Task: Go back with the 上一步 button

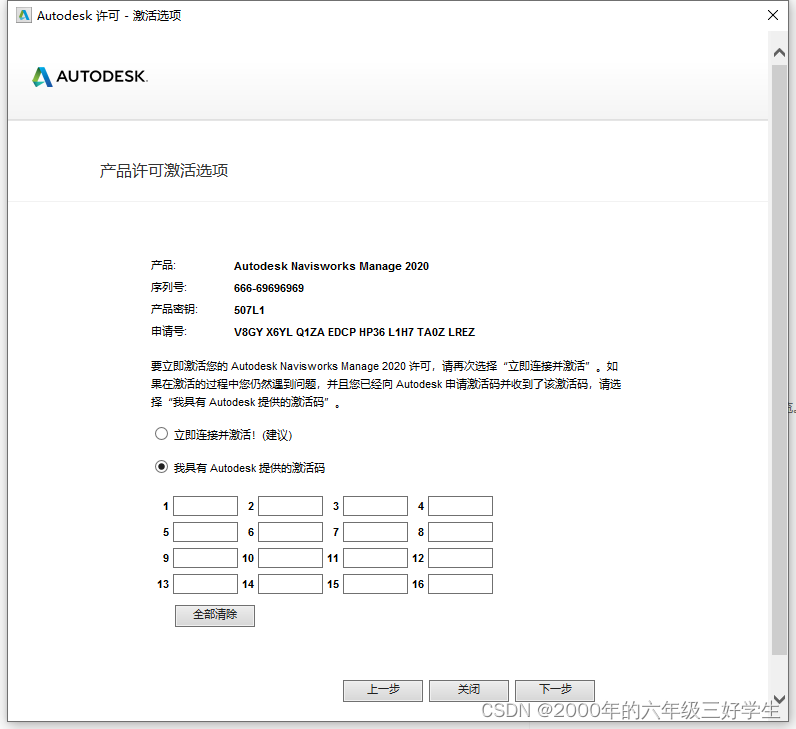Action: pyautogui.click(x=383, y=690)
